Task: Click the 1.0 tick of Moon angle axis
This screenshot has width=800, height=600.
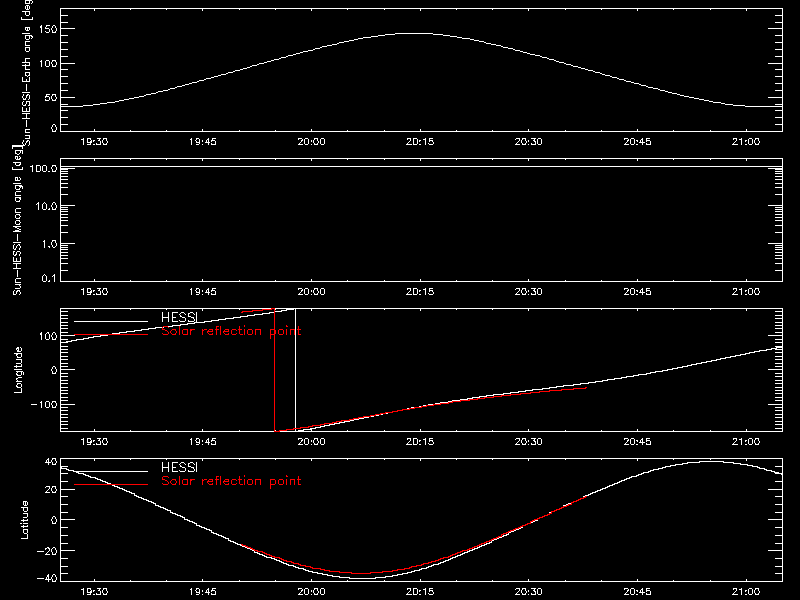Action: point(49,244)
